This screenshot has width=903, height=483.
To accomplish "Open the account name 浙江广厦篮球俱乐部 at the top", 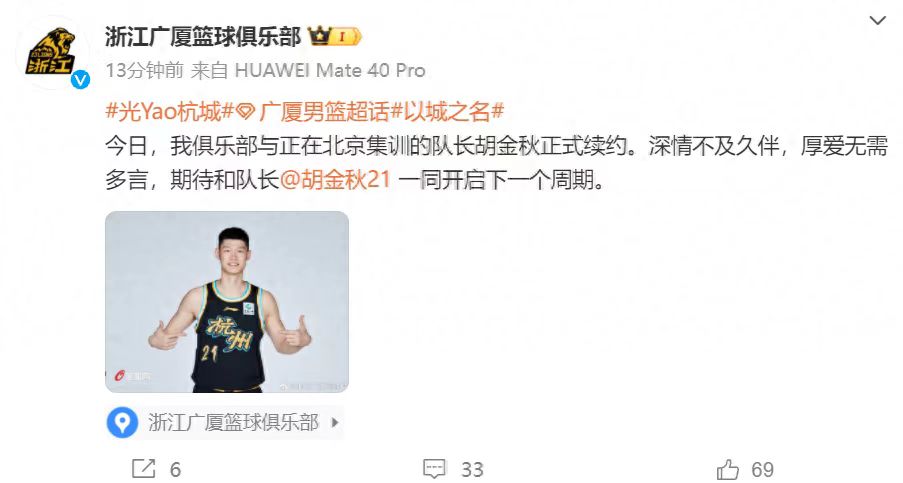I will tap(203, 37).
